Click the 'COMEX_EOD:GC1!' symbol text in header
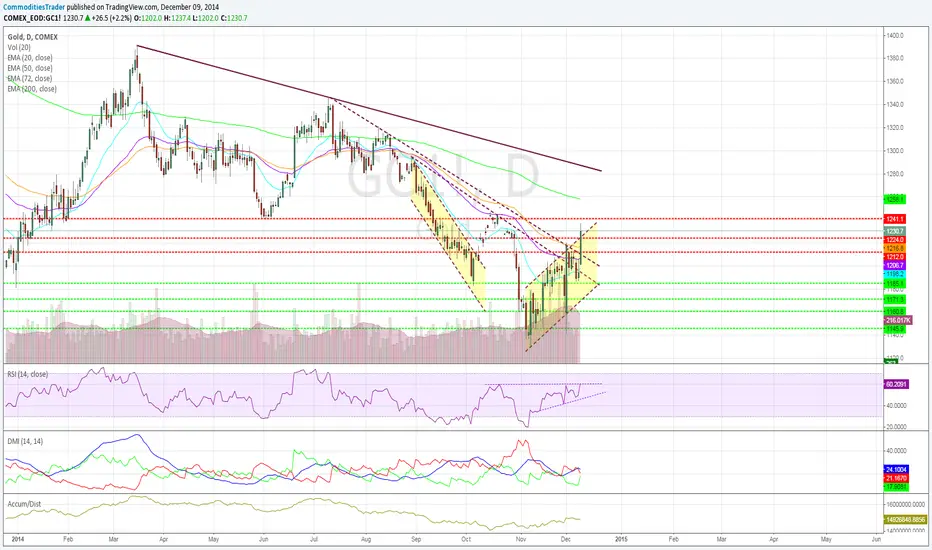 tap(32, 18)
